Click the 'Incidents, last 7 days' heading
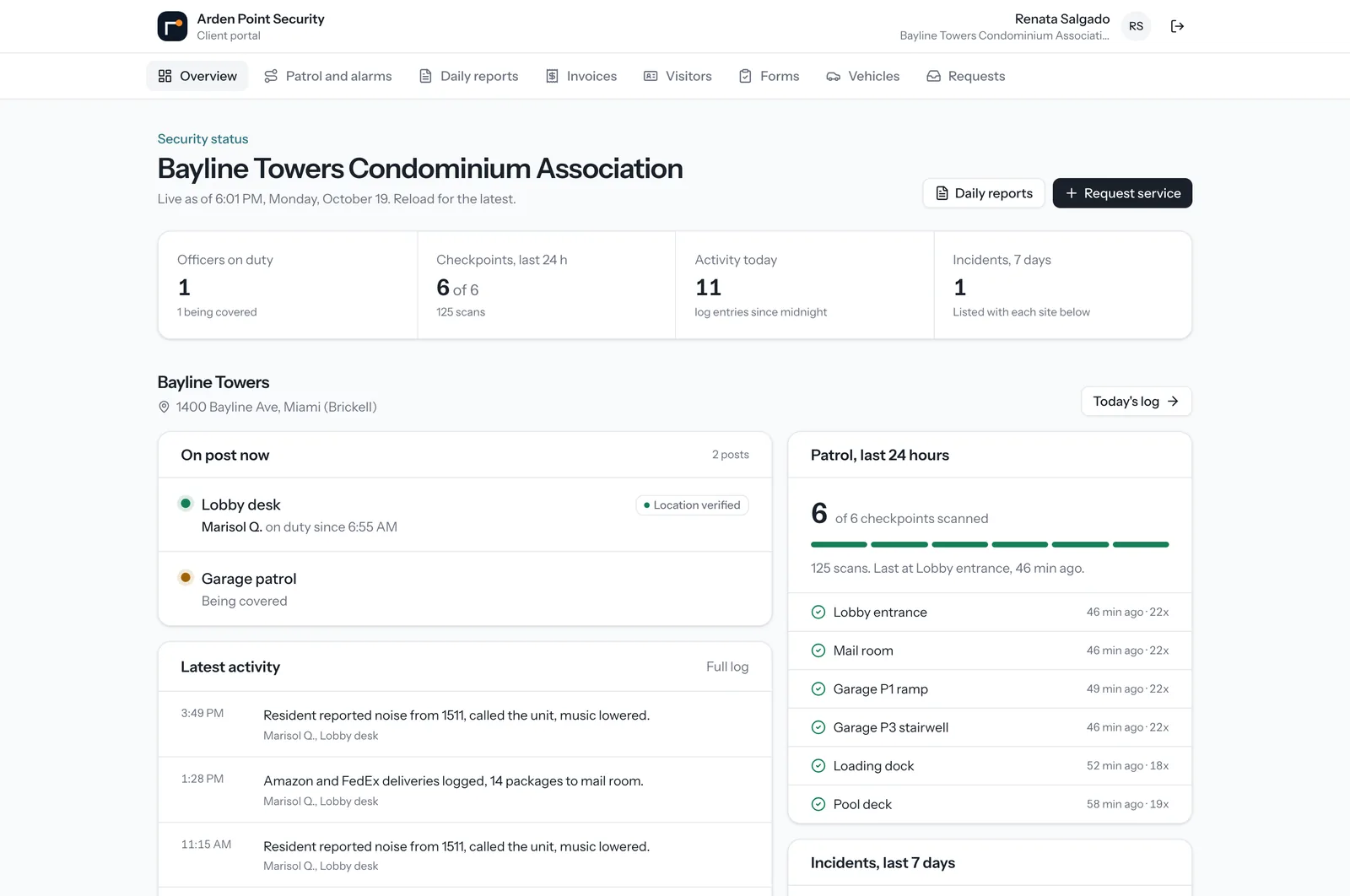The height and width of the screenshot is (896, 1350). (x=883, y=862)
